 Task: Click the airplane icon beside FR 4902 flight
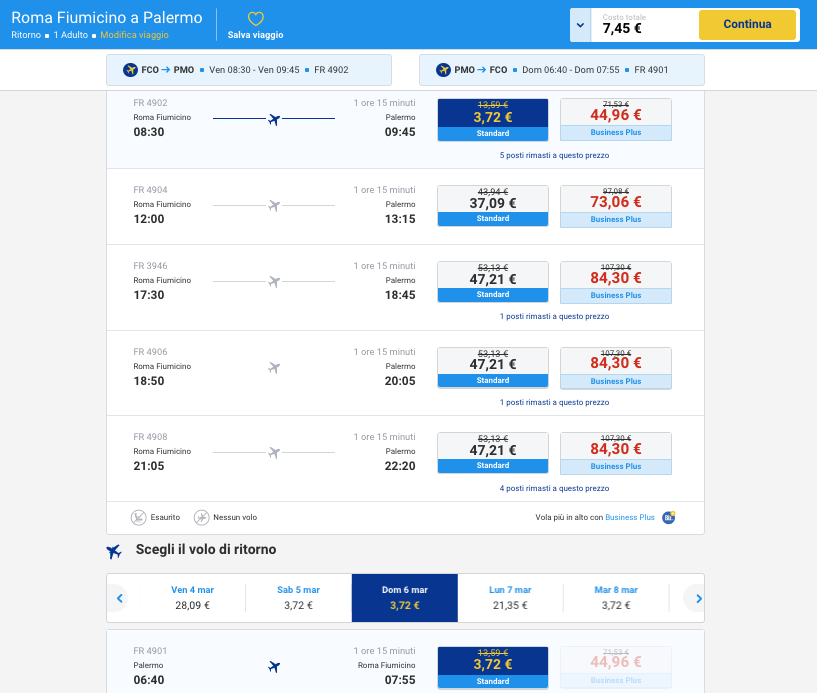(274, 120)
